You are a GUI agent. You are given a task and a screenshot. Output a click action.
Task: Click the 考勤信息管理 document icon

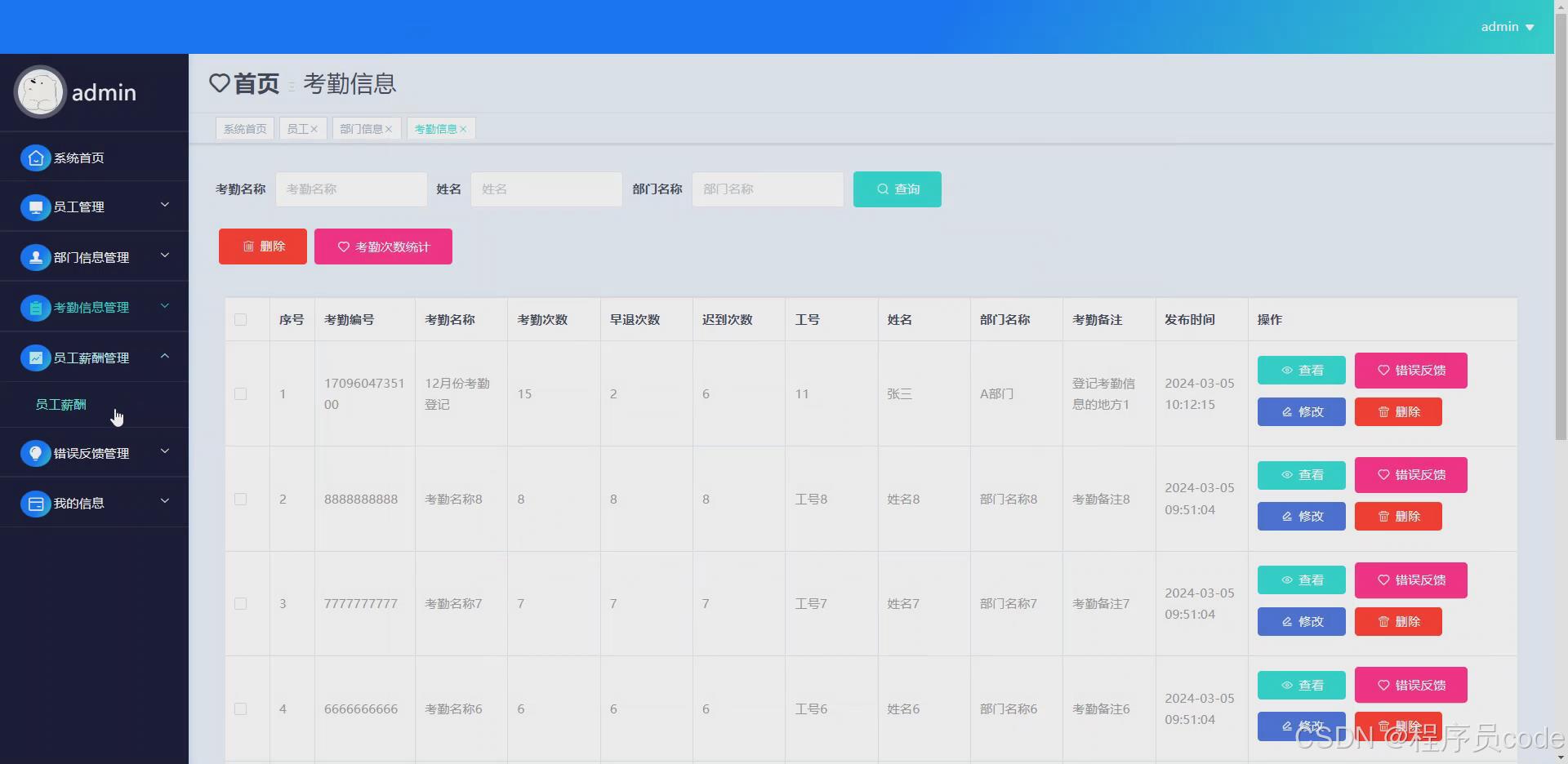[x=35, y=308]
